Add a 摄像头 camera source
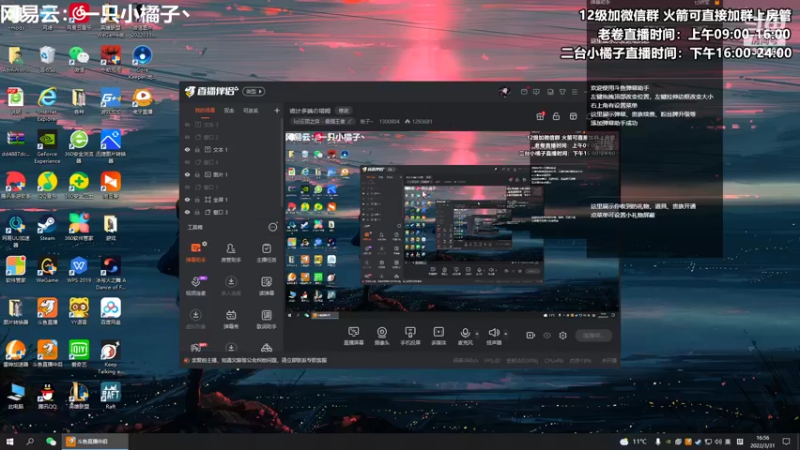800x450 pixels. (x=382, y=336)
